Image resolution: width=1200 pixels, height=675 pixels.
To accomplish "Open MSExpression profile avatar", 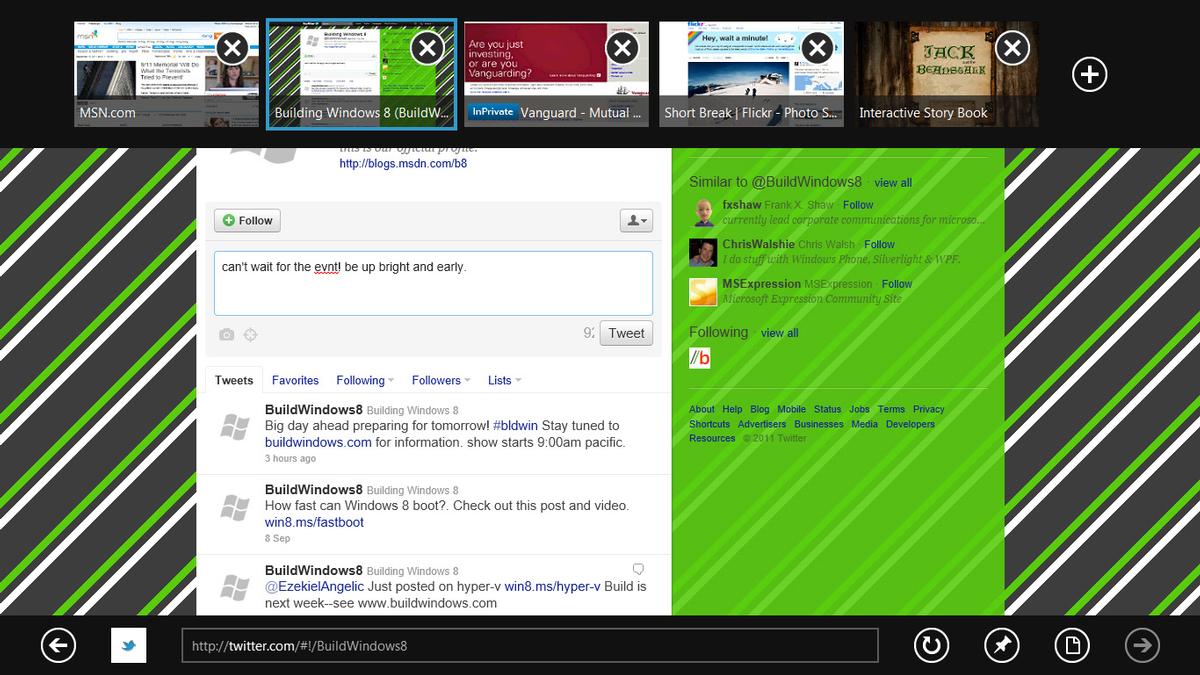I will coord(703,292).
